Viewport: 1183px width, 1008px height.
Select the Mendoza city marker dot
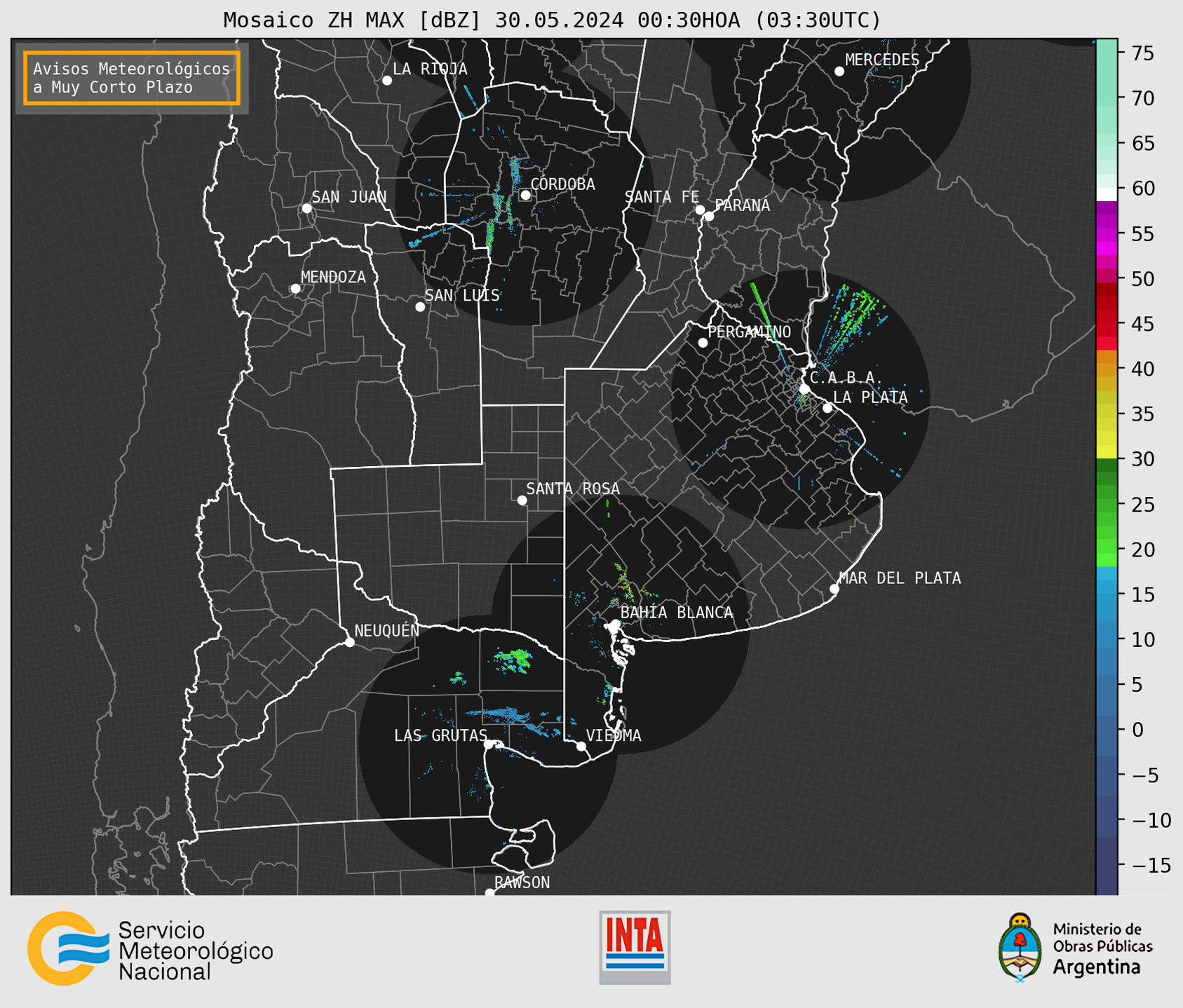[x=295, y=289]
